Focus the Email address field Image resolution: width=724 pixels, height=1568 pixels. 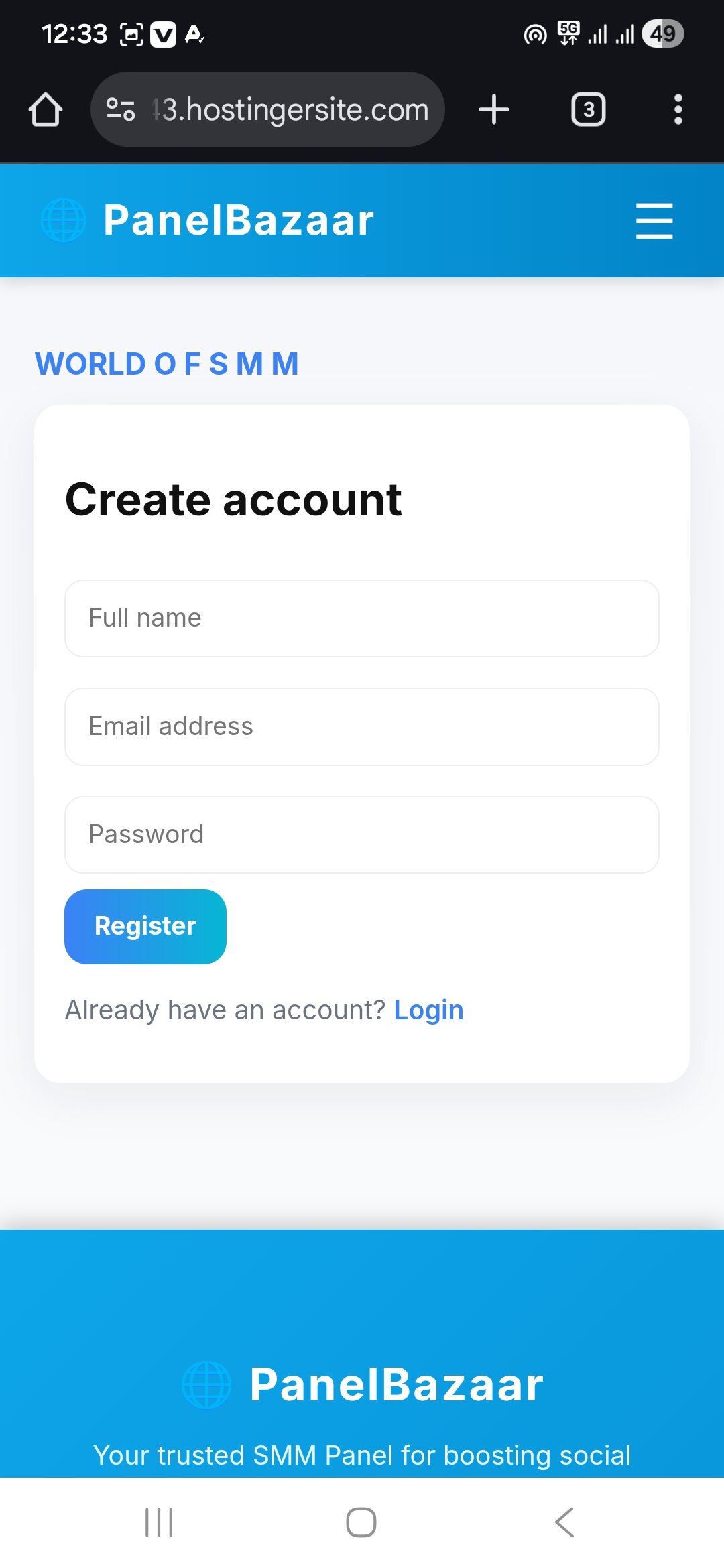(362, 726)
